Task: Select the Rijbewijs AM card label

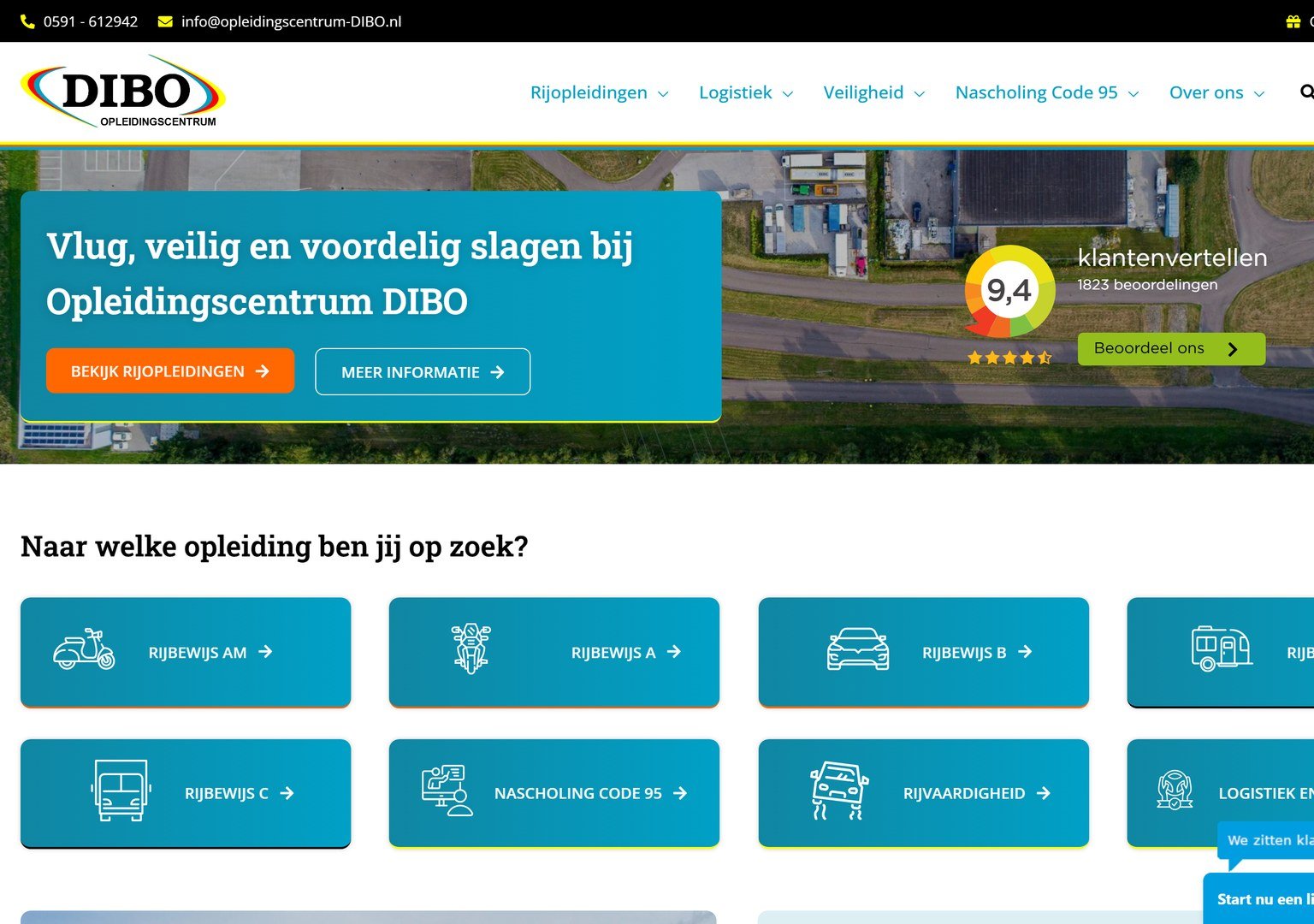Action: pyautogui.click(x=198, y=653)
